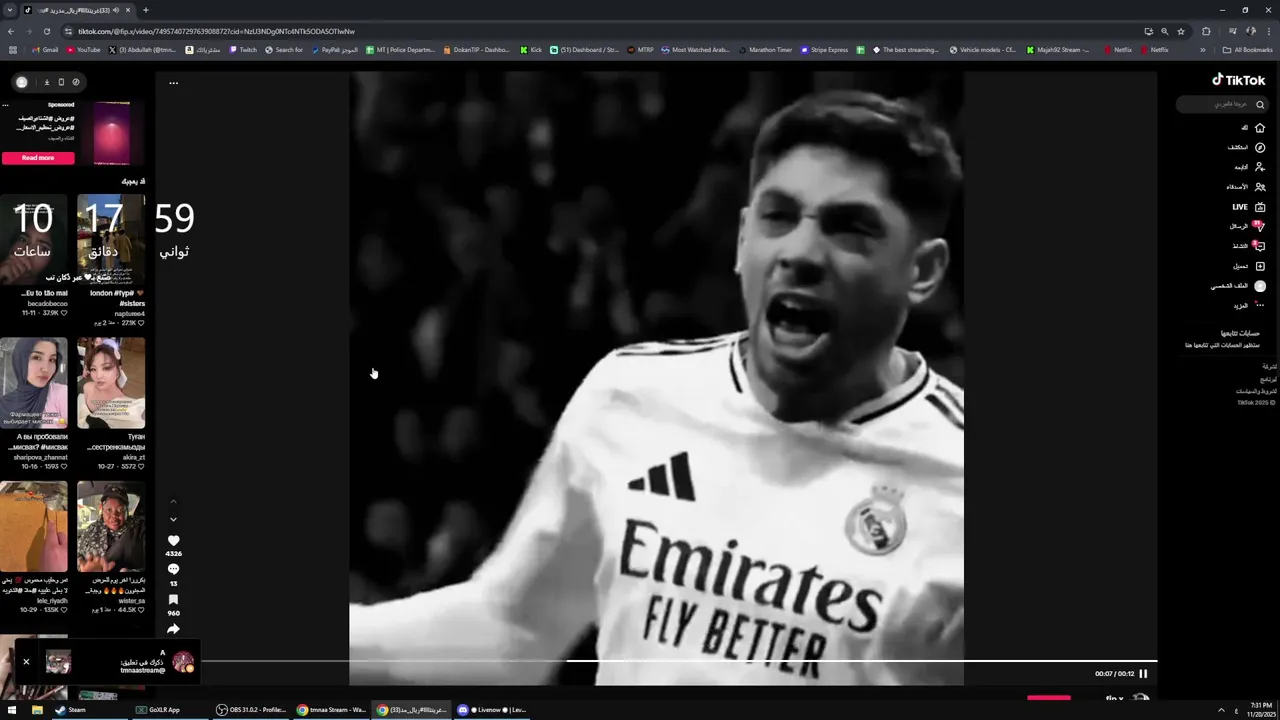This screenshot has width=1280, height=720.
Task: Click the circular slash icon in pill
Action: [x=75, y=82]
